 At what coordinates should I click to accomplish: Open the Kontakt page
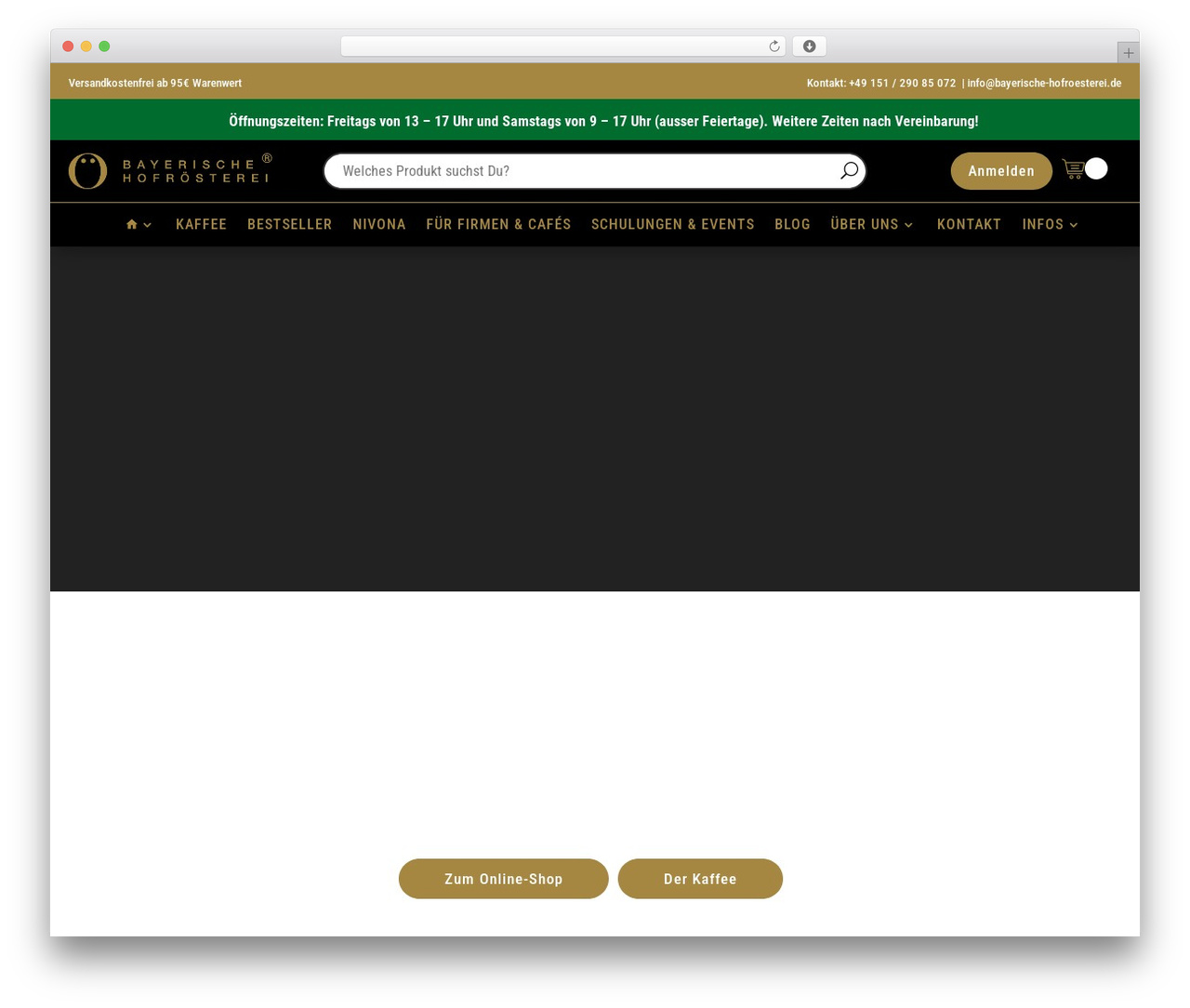click(x=969, y=224)
